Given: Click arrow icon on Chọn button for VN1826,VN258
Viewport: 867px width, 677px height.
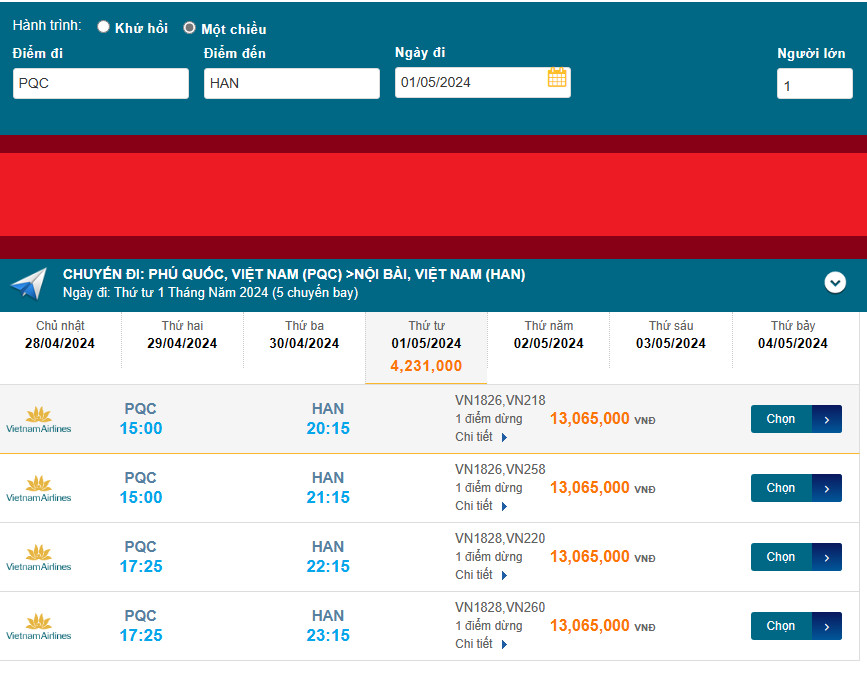Looking at the screenshot, I should [826, 488].
